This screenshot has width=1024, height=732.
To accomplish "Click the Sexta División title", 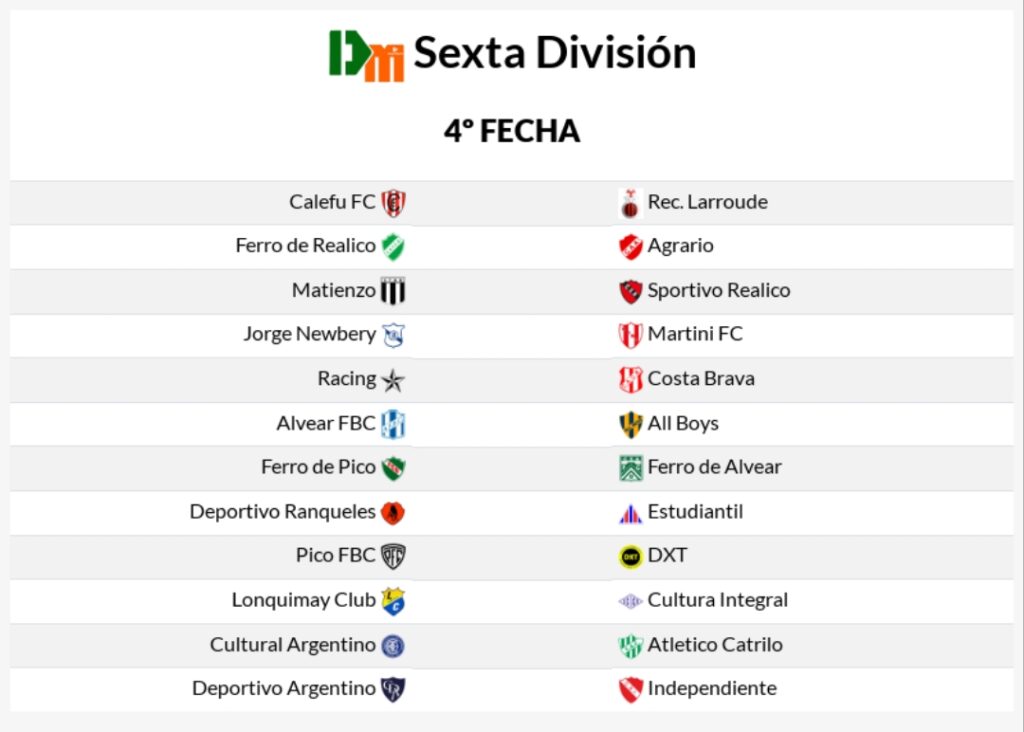I will pyautogui.click(x=555, y=53).
